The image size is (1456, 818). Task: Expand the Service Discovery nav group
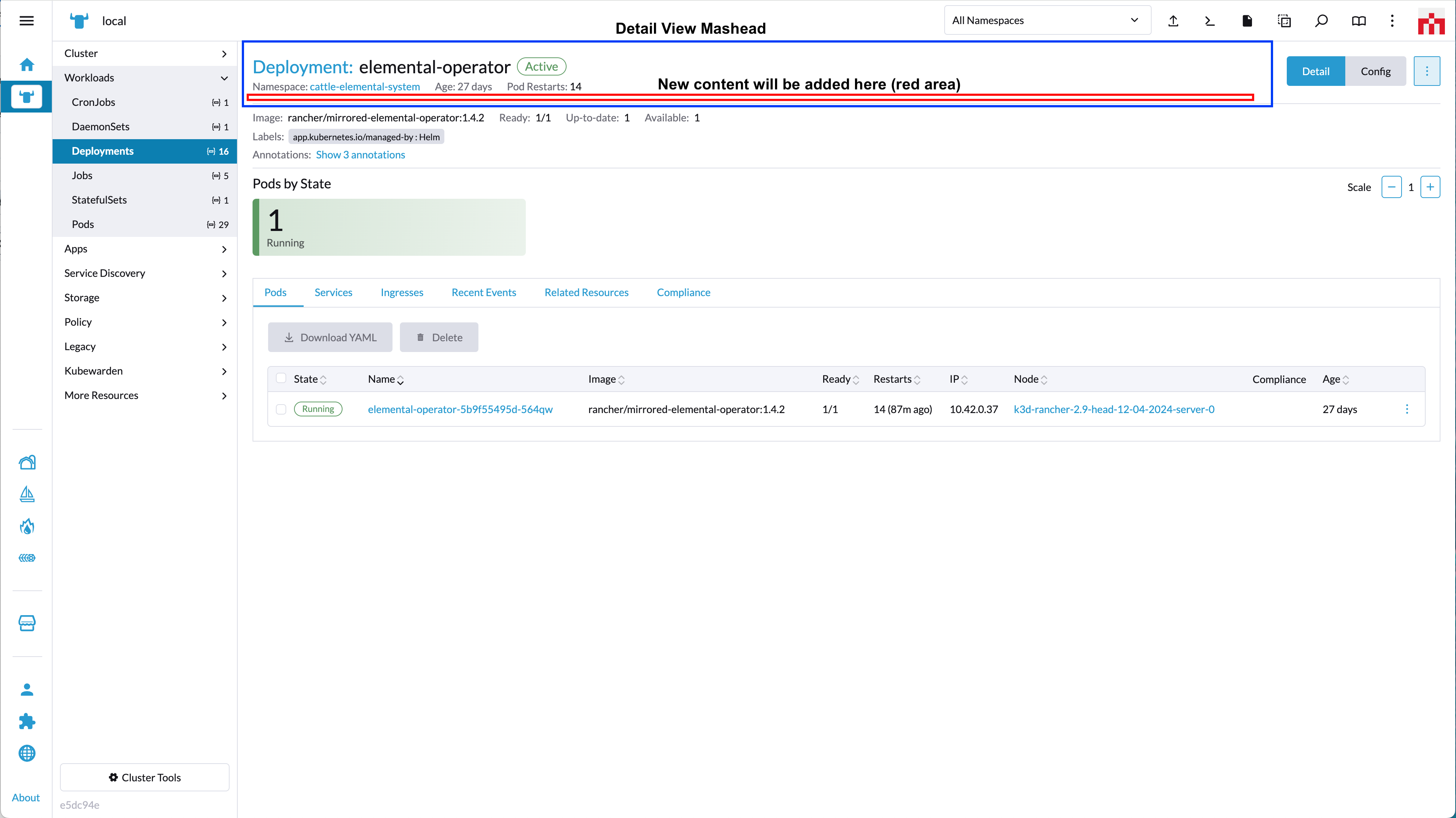pos(145,273)
